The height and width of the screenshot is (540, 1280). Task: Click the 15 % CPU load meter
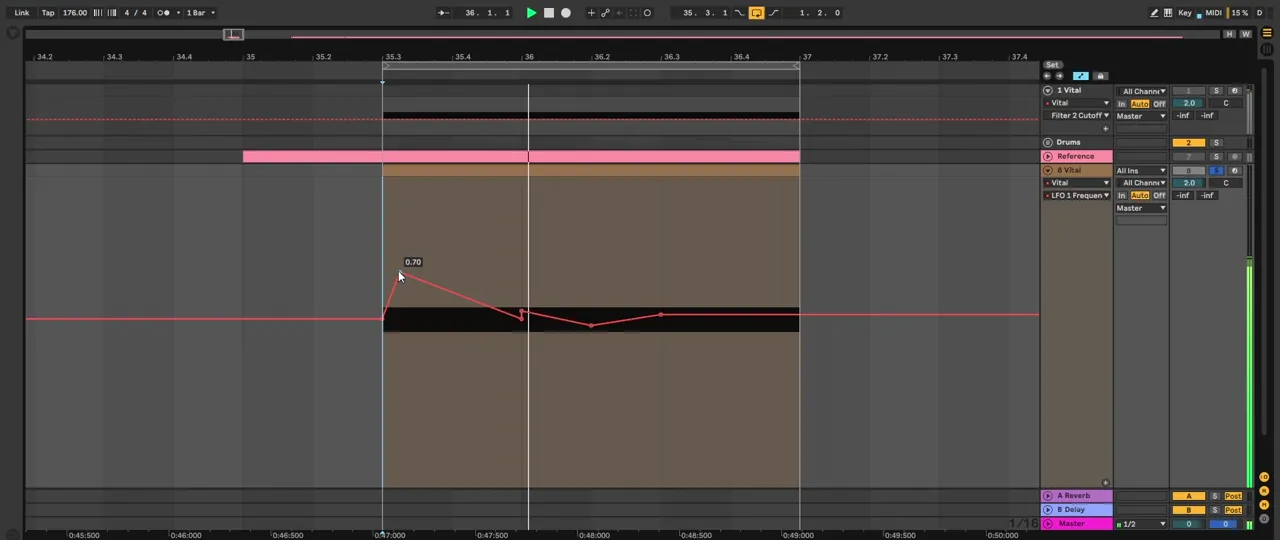[1239, 13]
